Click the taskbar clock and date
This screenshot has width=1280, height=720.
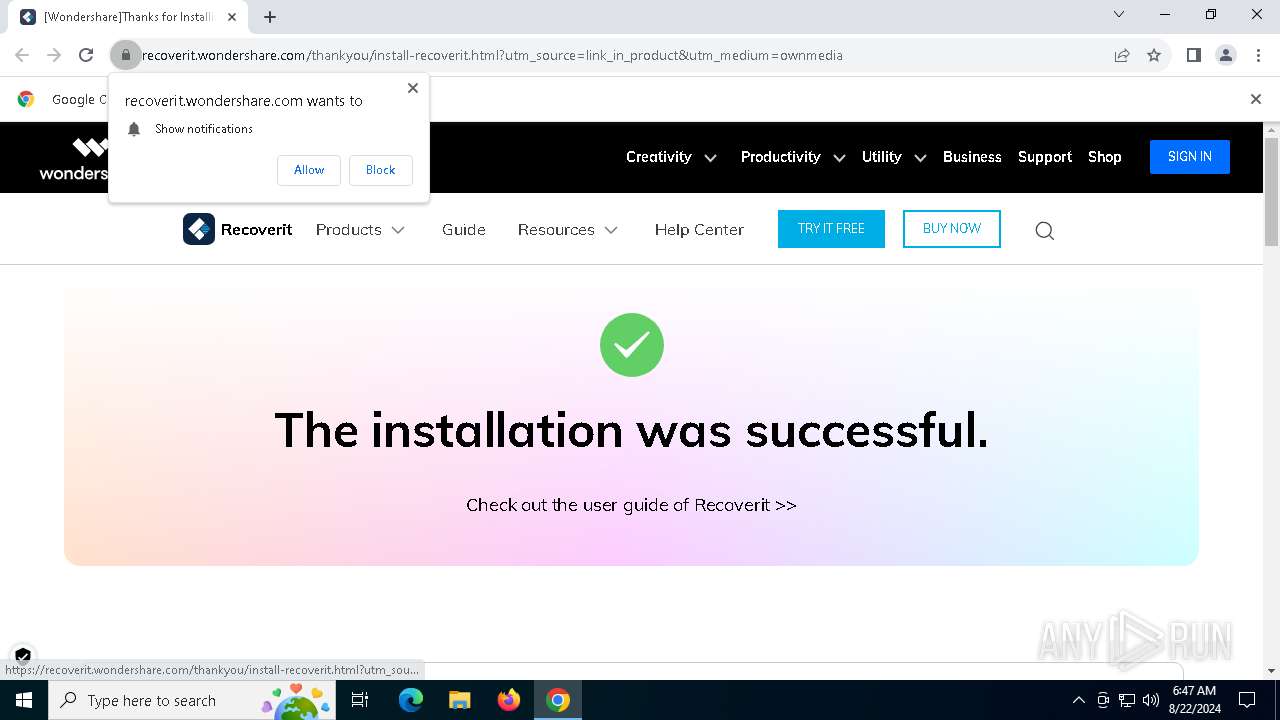pyautogui.click(x=1194, y=700)
